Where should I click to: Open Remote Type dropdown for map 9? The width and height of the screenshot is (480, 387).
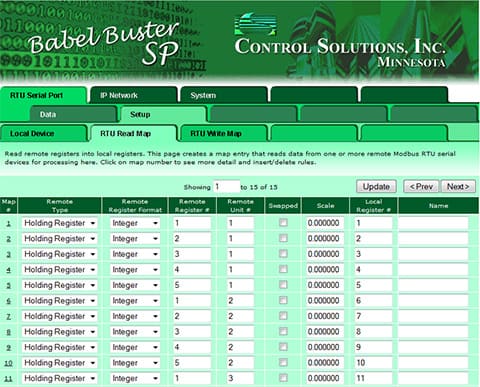(x=60, y=347)
